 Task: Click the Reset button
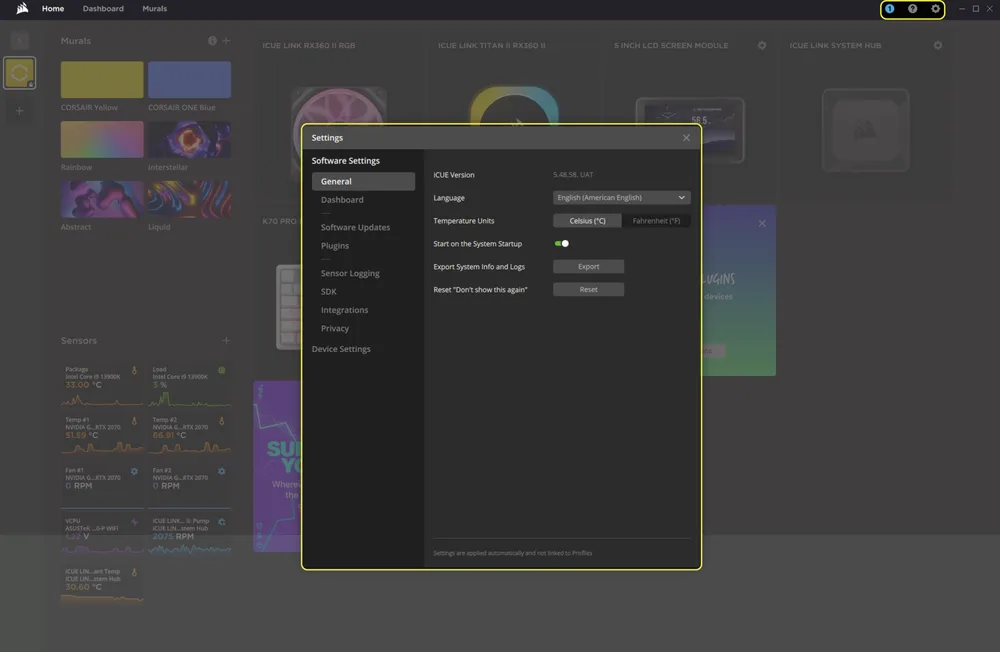click(589, 290)
